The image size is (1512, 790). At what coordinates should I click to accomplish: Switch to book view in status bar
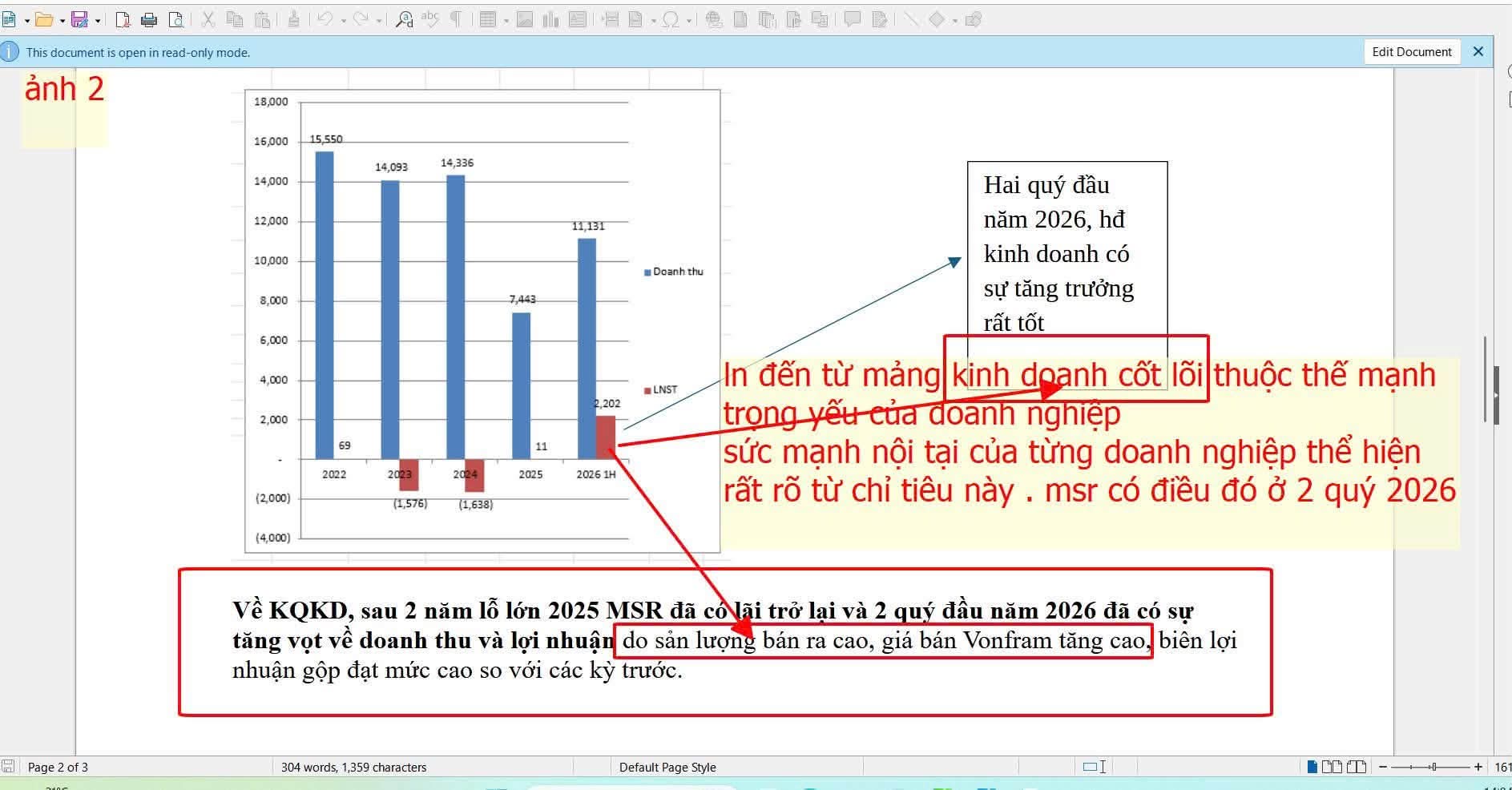tap(1357, 767)
